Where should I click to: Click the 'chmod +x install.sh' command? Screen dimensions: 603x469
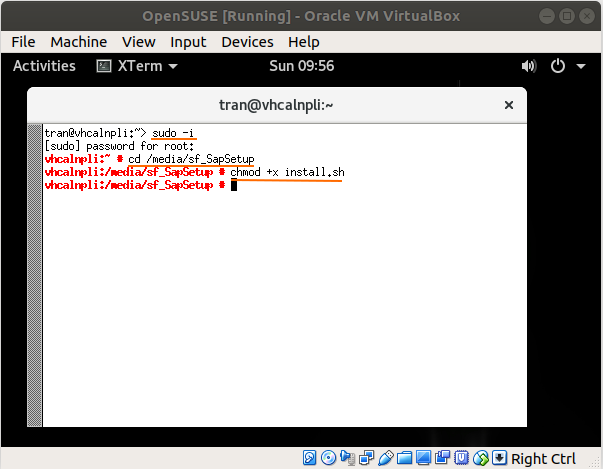(287, 172)
